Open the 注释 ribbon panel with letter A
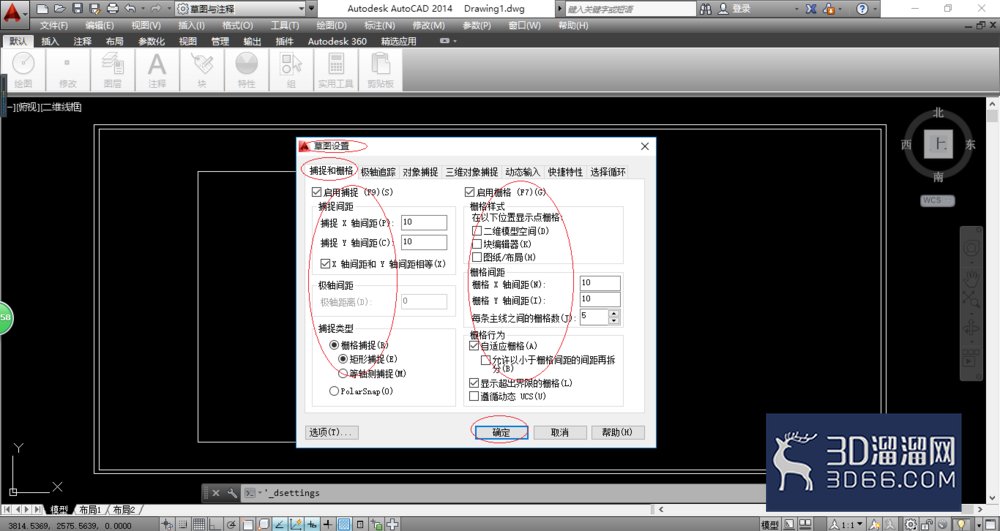This screenshot has width=1000, height=531. 157,70
